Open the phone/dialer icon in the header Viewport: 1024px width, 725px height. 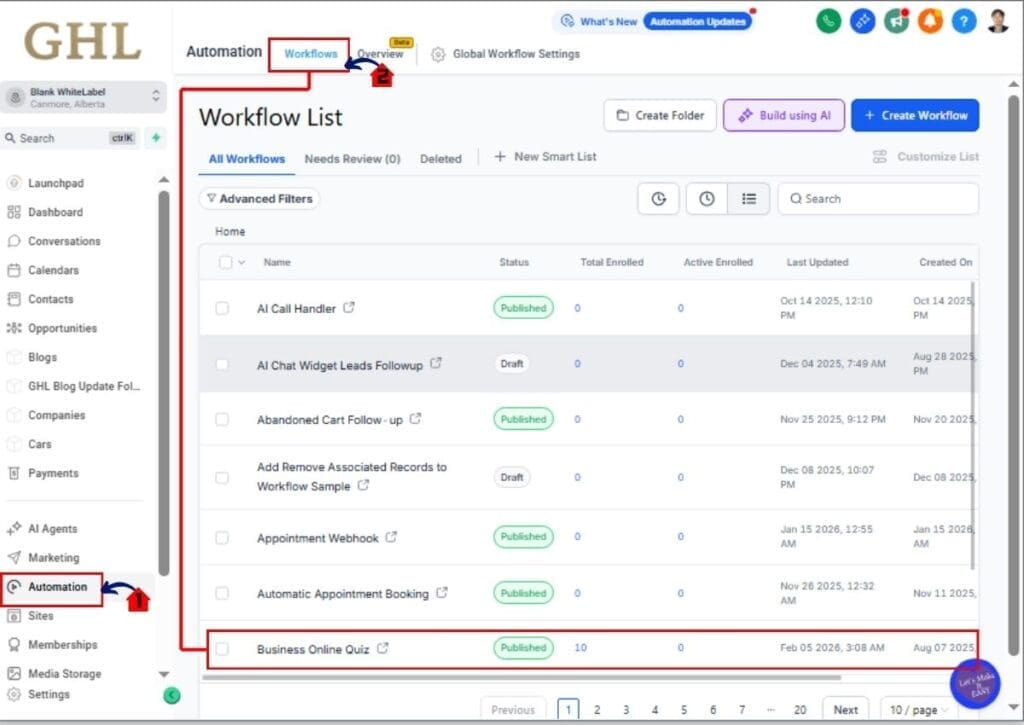[828, 20]
